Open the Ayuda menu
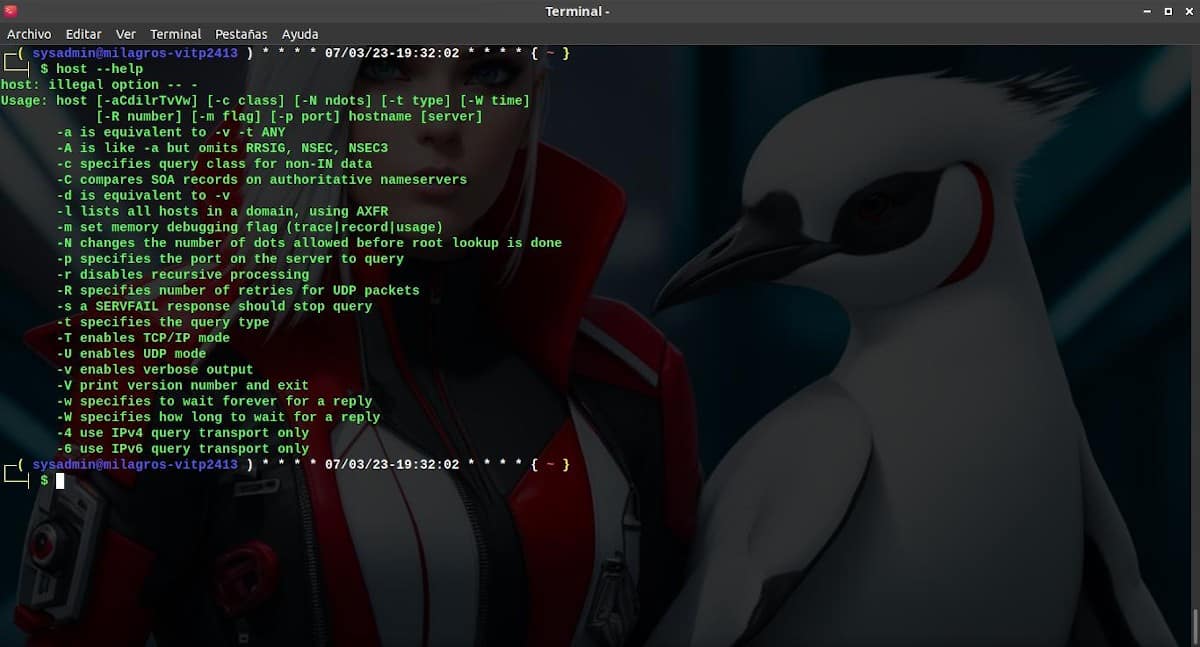This screenshot has height=647, width=1200. [x=300, y=34]
